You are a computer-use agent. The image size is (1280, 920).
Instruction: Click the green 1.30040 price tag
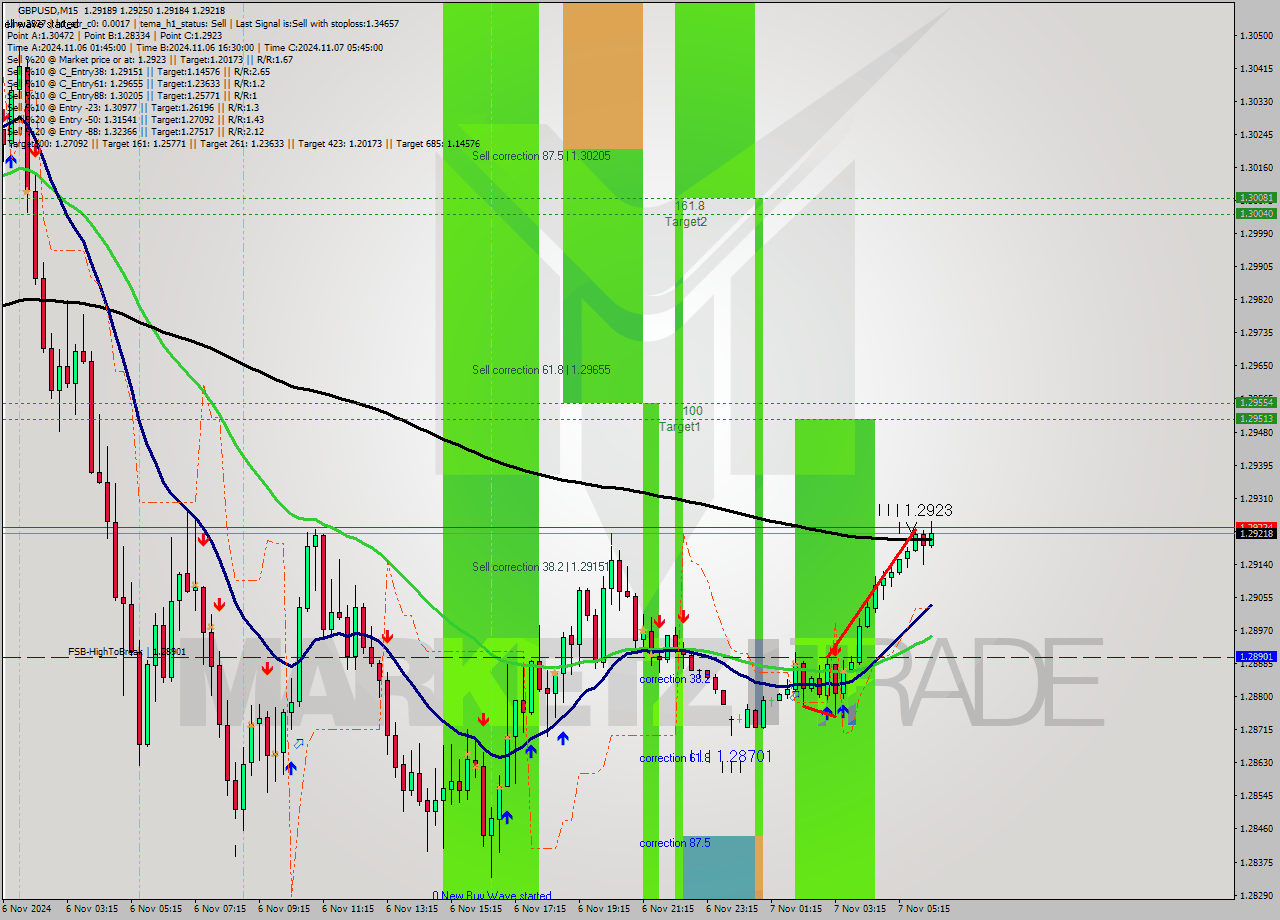1256,213
